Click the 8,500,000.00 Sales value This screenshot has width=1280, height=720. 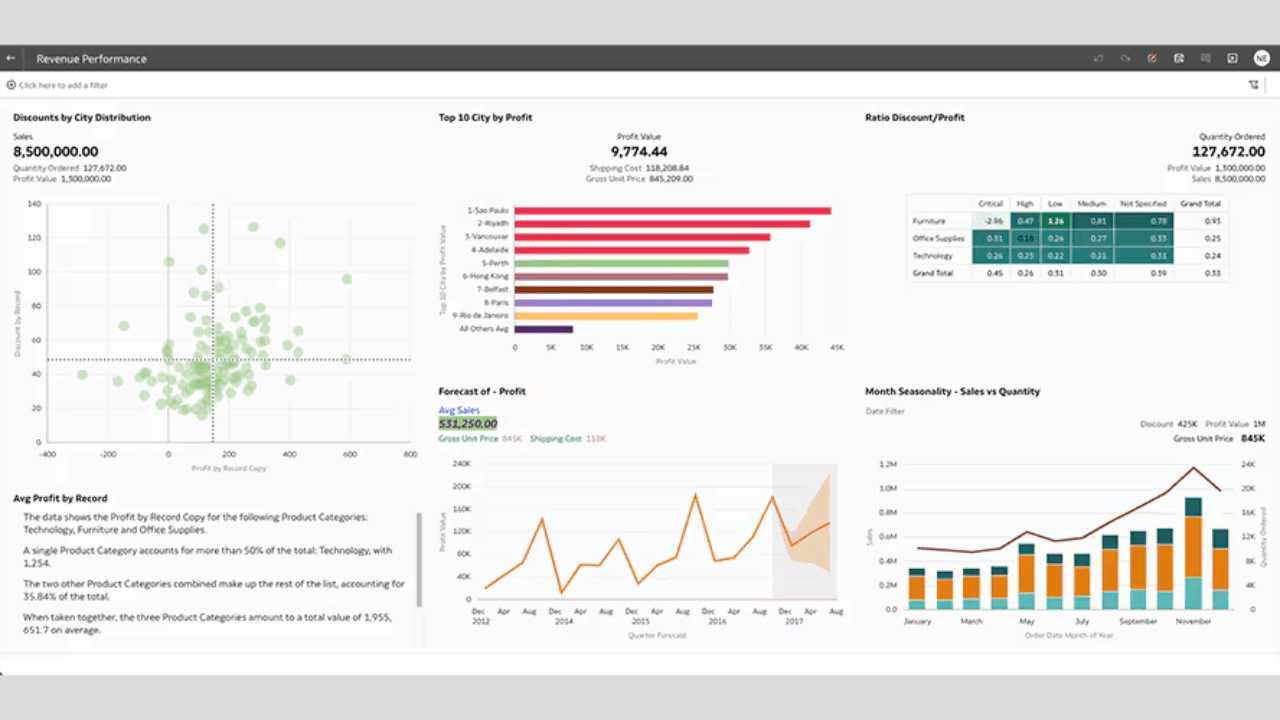point(55,152)
